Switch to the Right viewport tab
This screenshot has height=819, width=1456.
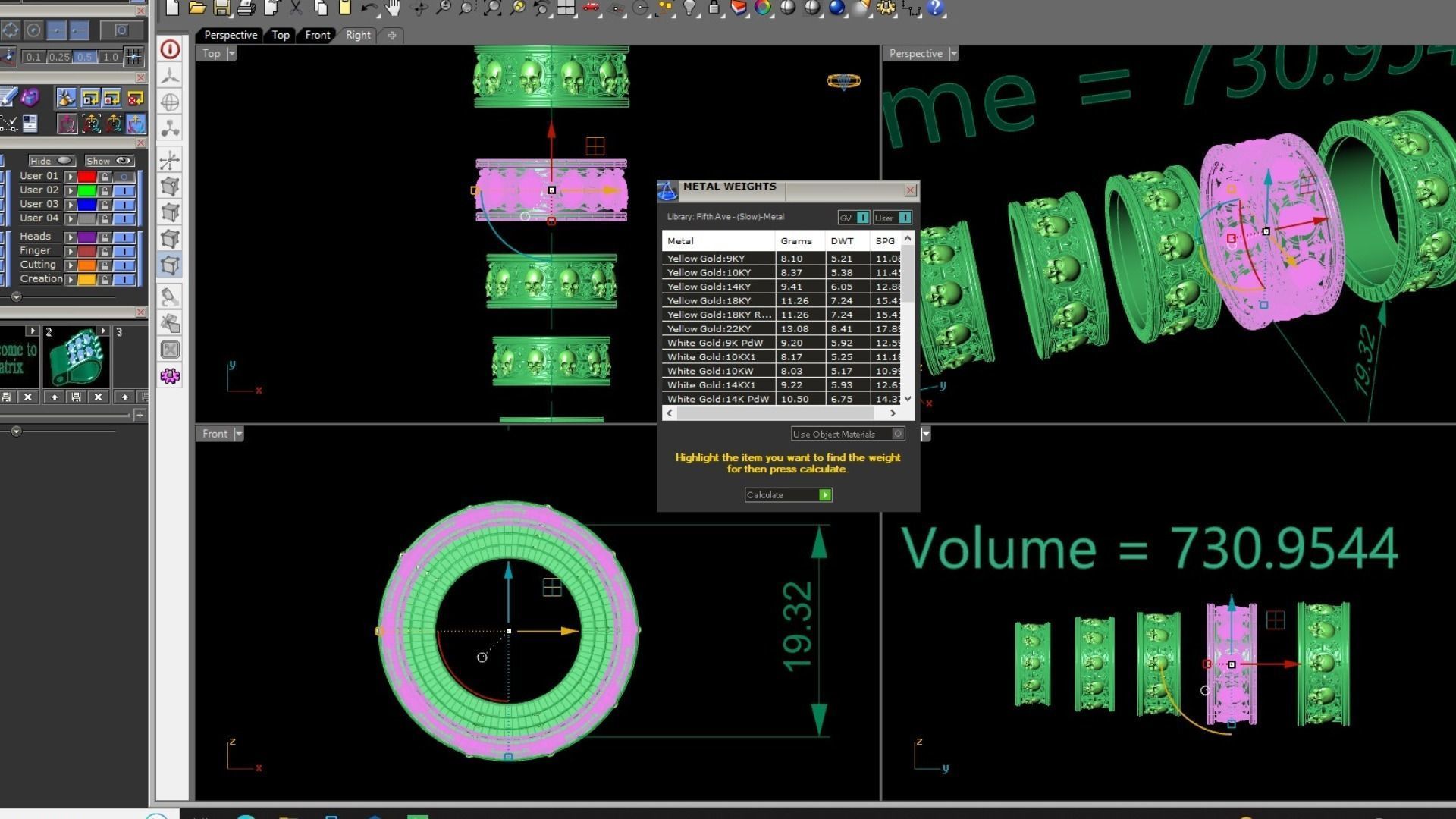tap(358, 35)
